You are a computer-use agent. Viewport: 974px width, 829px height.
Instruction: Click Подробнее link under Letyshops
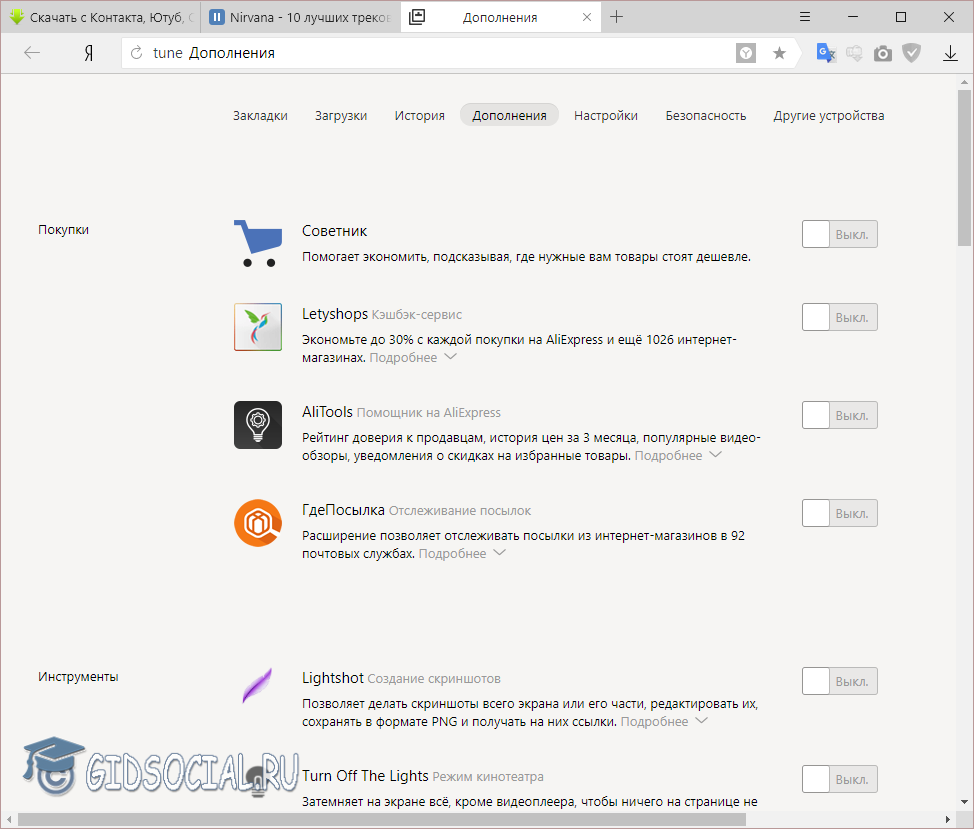(x=403, y=358)
